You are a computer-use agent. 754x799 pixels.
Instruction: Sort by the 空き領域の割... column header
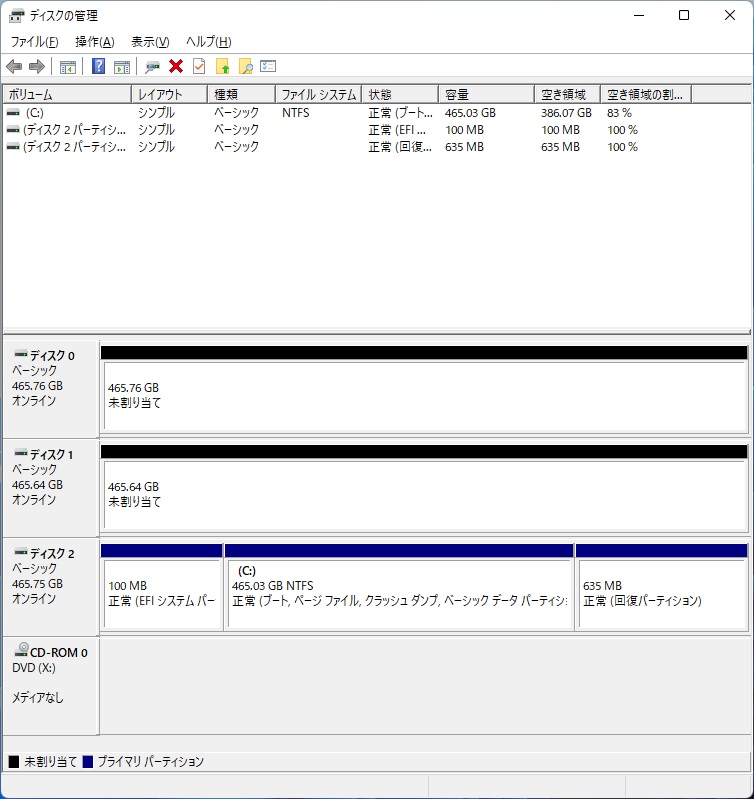646,94
